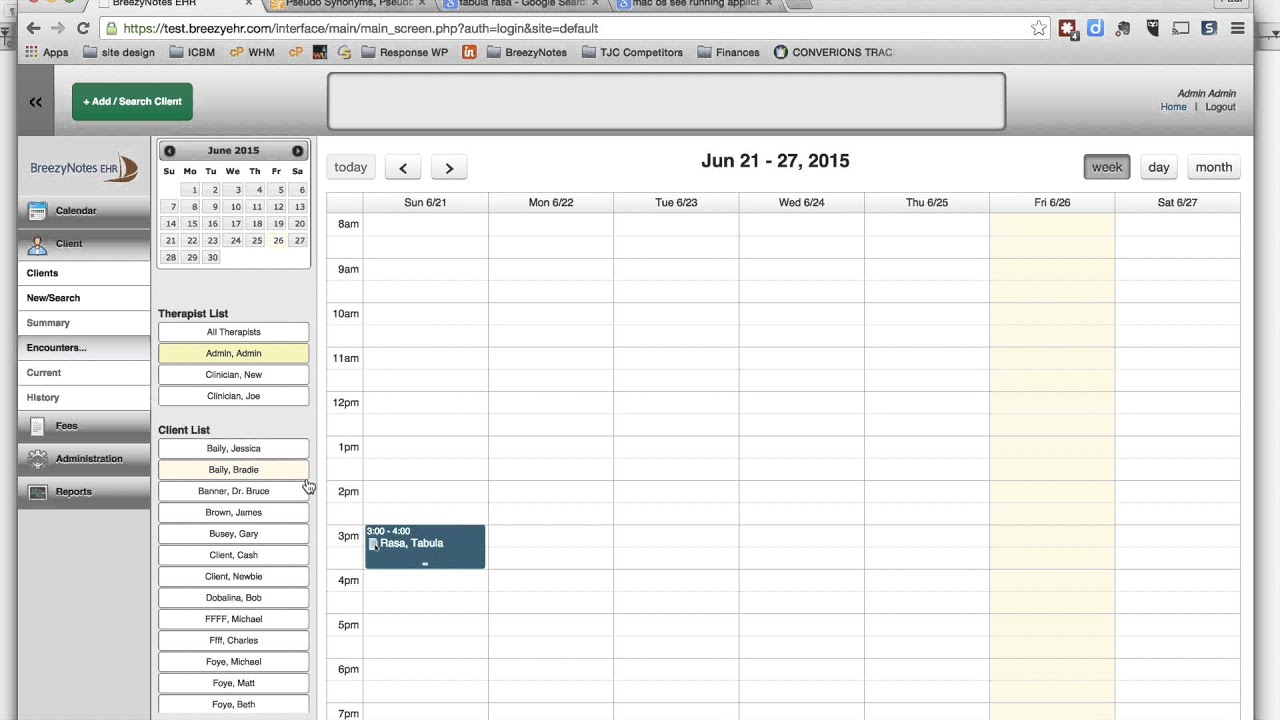Click the browser back arrow
The image size is (1280, 720).
[34, 28]
